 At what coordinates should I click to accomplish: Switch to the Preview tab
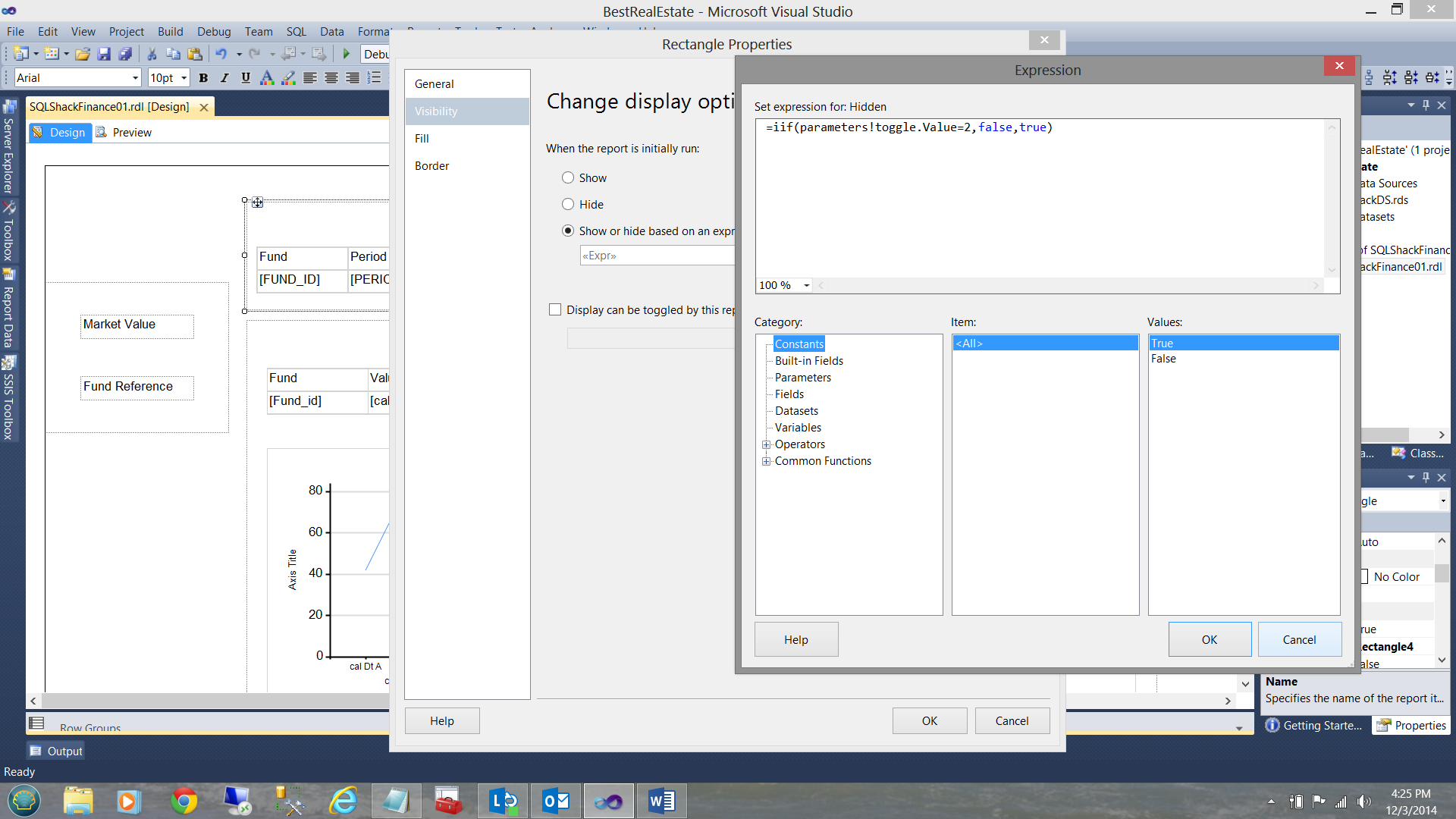coord(124,132)
